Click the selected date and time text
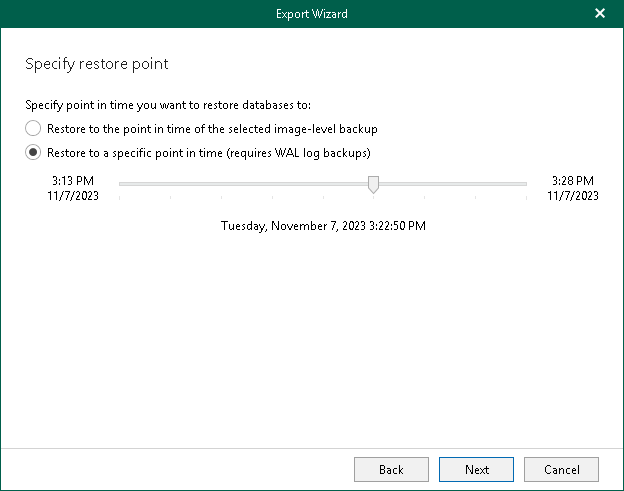 [x=323, y=226]
